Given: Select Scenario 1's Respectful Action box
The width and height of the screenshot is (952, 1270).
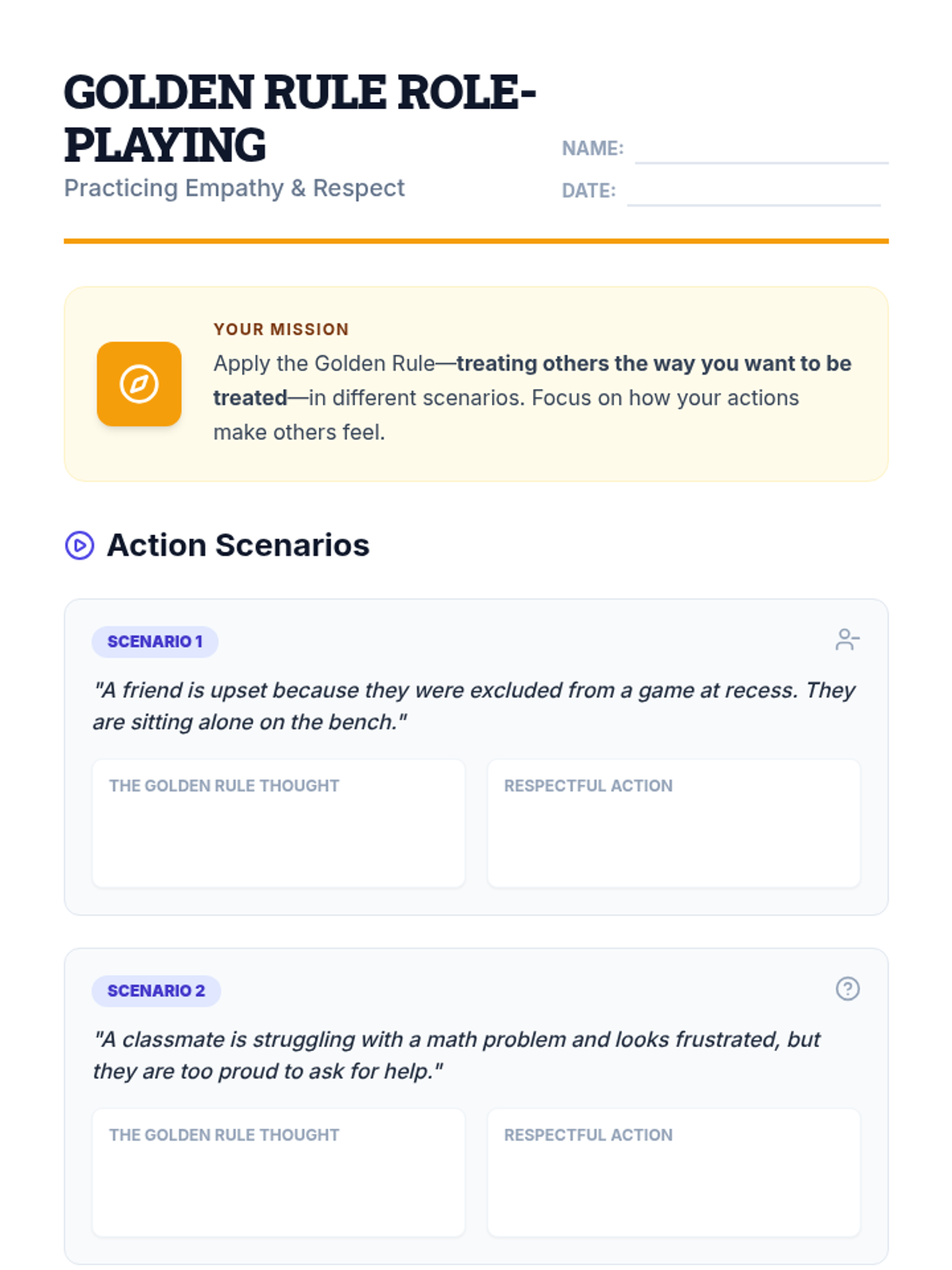Looking at the screenshot, I should tap(674, 833).
